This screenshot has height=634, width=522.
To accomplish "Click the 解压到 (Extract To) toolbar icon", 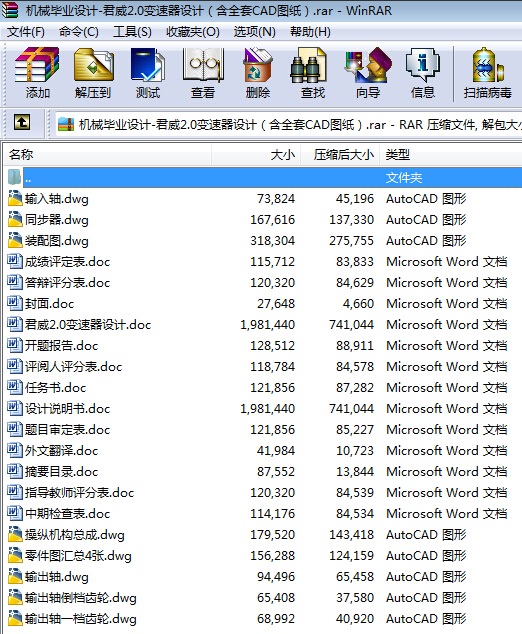I will point(93,65).
